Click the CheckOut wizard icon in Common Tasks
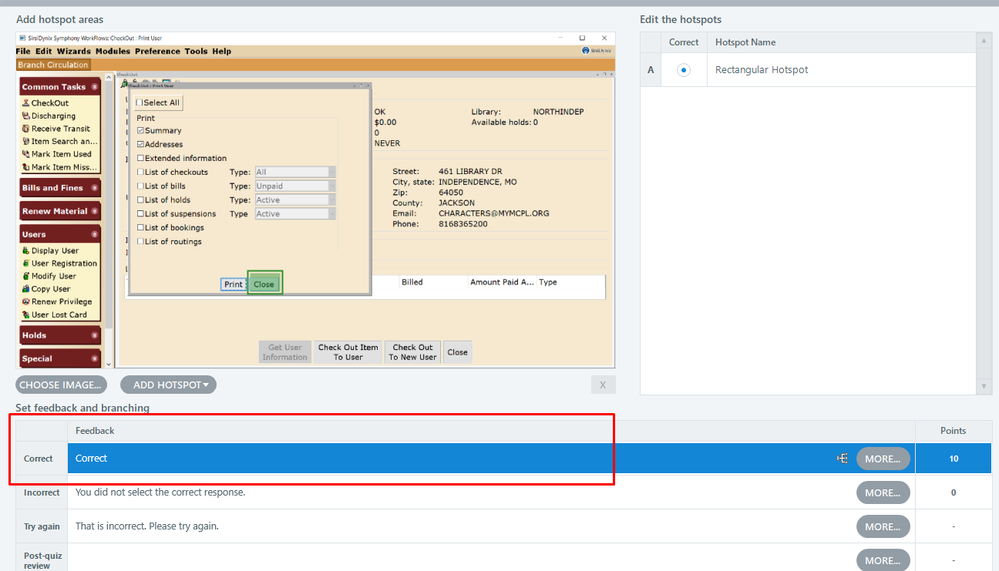The width and height of the screenshot is (999, 571). (x=25, y=103)
